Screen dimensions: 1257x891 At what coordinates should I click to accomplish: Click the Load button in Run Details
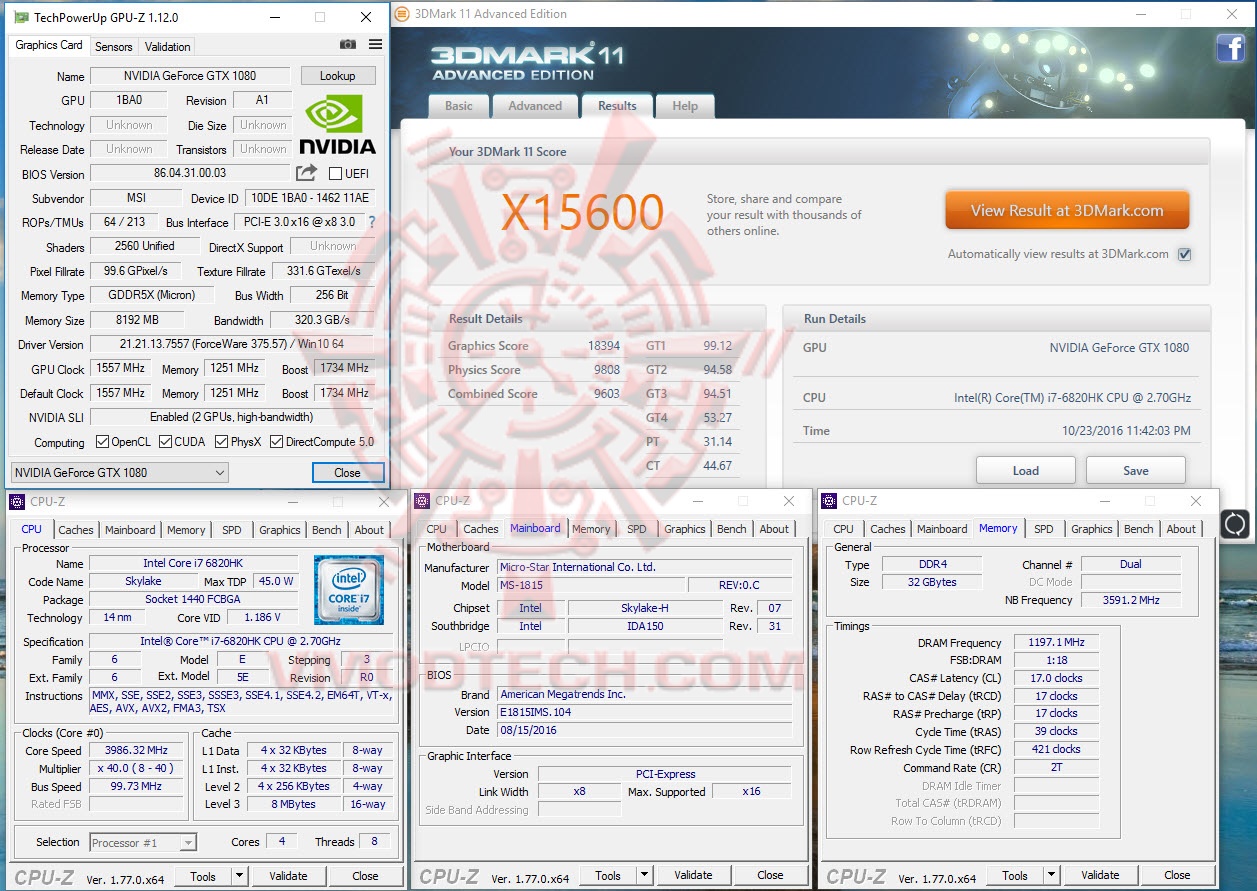[x=1025, y=470]
